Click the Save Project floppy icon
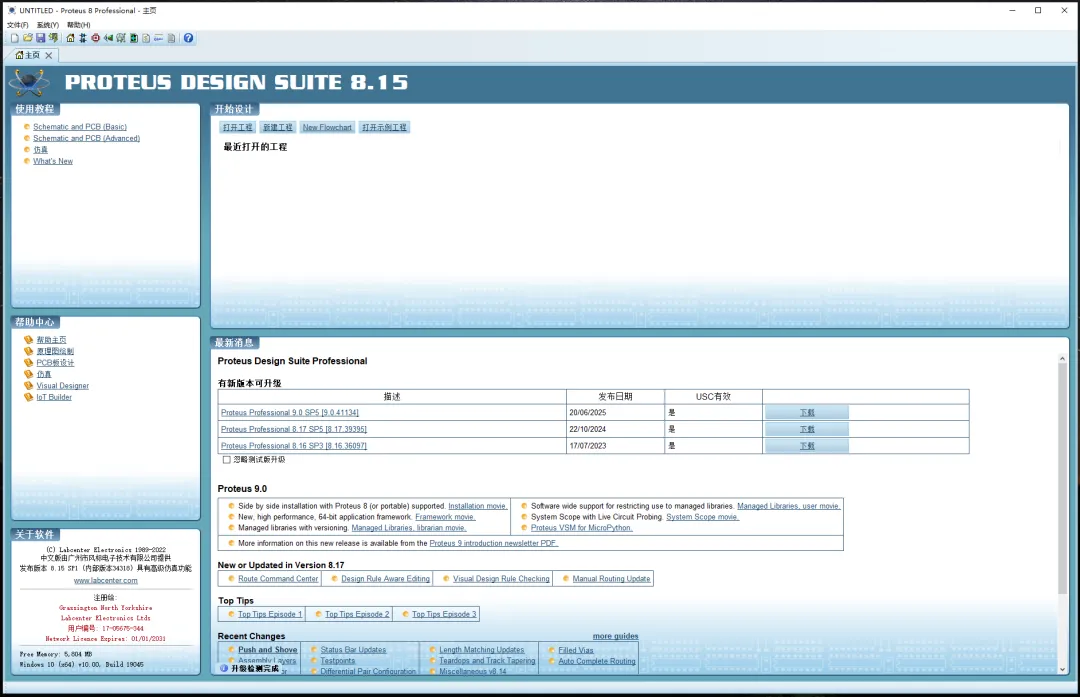Screen dimensions: 1080x697 click(x=41, y=39)
